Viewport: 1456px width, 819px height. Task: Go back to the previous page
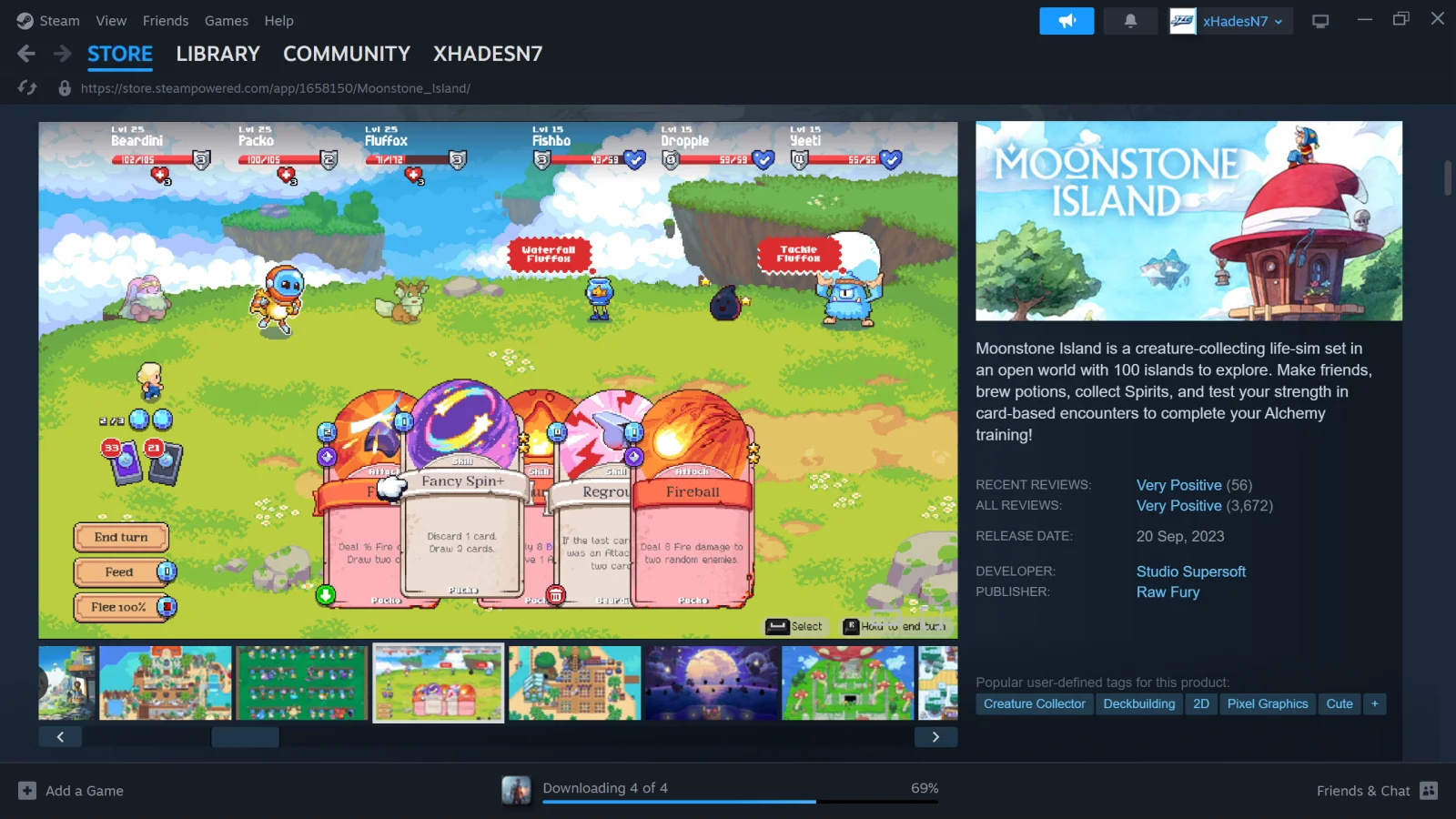pos(26,54)
